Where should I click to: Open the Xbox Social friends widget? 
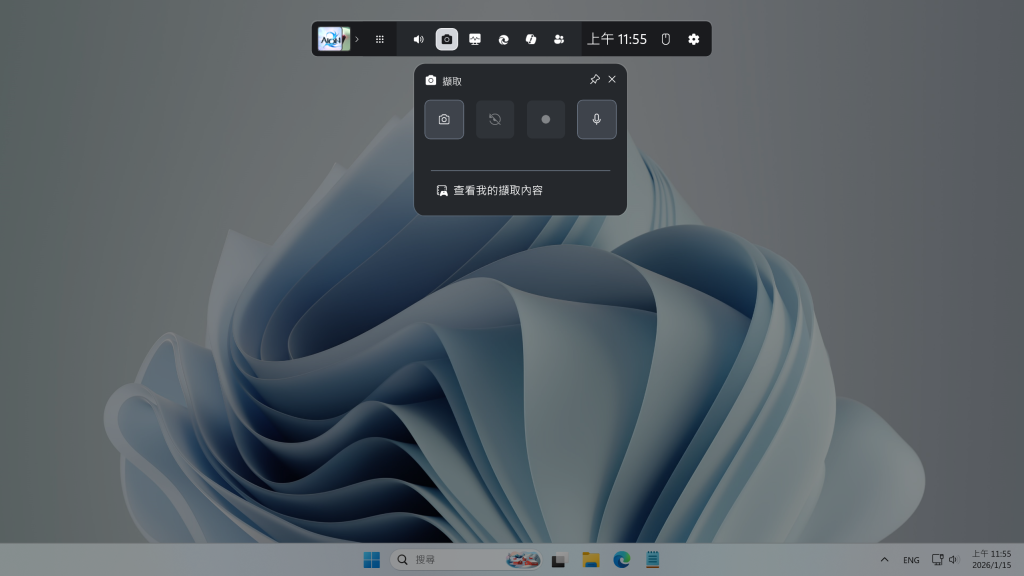click(559, 39)
